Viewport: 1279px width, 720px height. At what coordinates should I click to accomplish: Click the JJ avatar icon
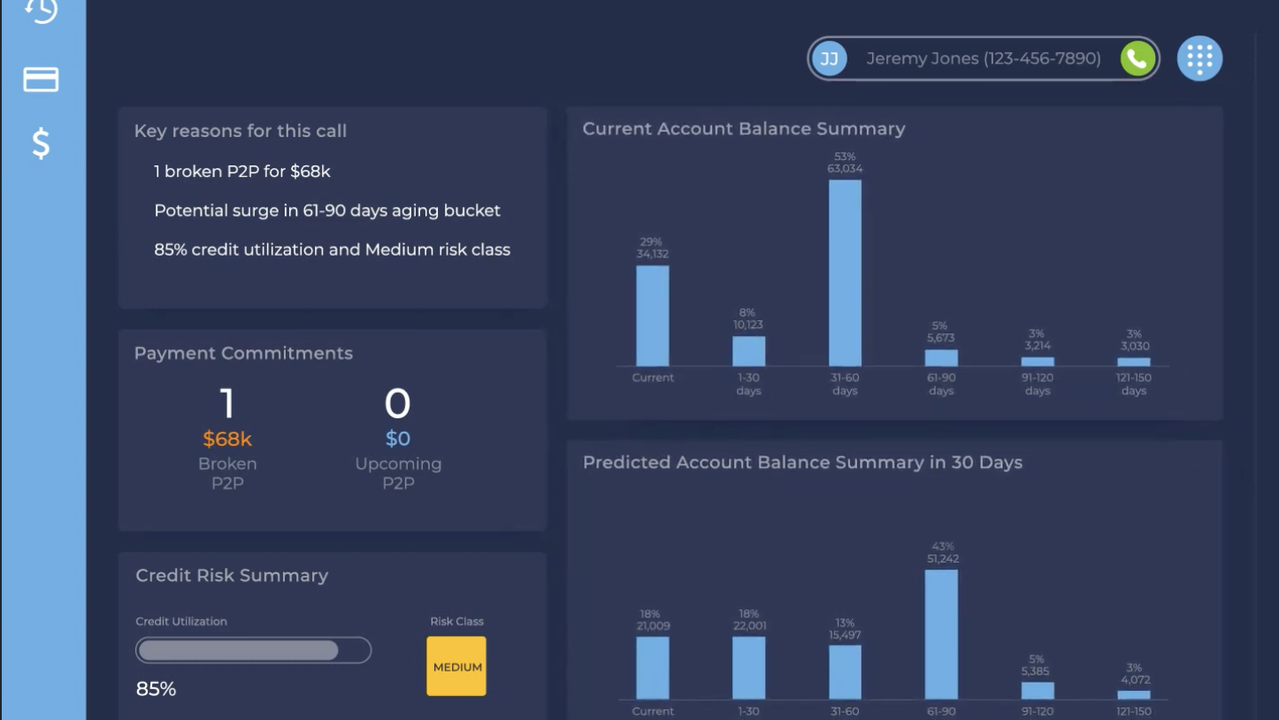click(x=828, y=58)
